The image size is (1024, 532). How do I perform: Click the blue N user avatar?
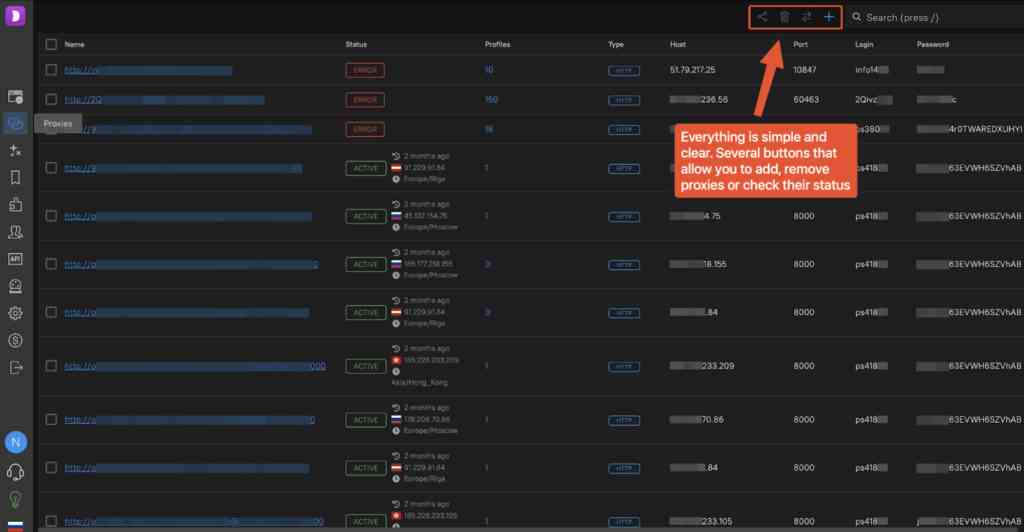pos(15,441)
